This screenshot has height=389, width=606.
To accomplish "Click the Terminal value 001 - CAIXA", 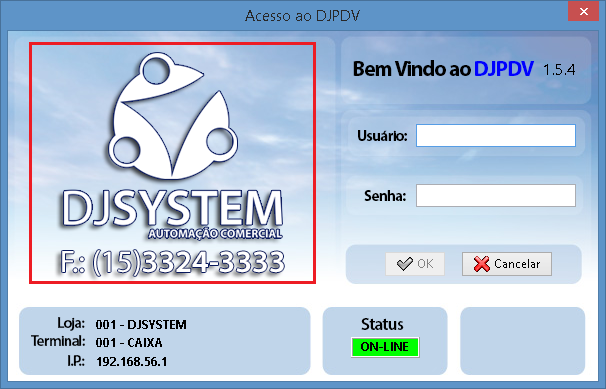I will (129, 343).
